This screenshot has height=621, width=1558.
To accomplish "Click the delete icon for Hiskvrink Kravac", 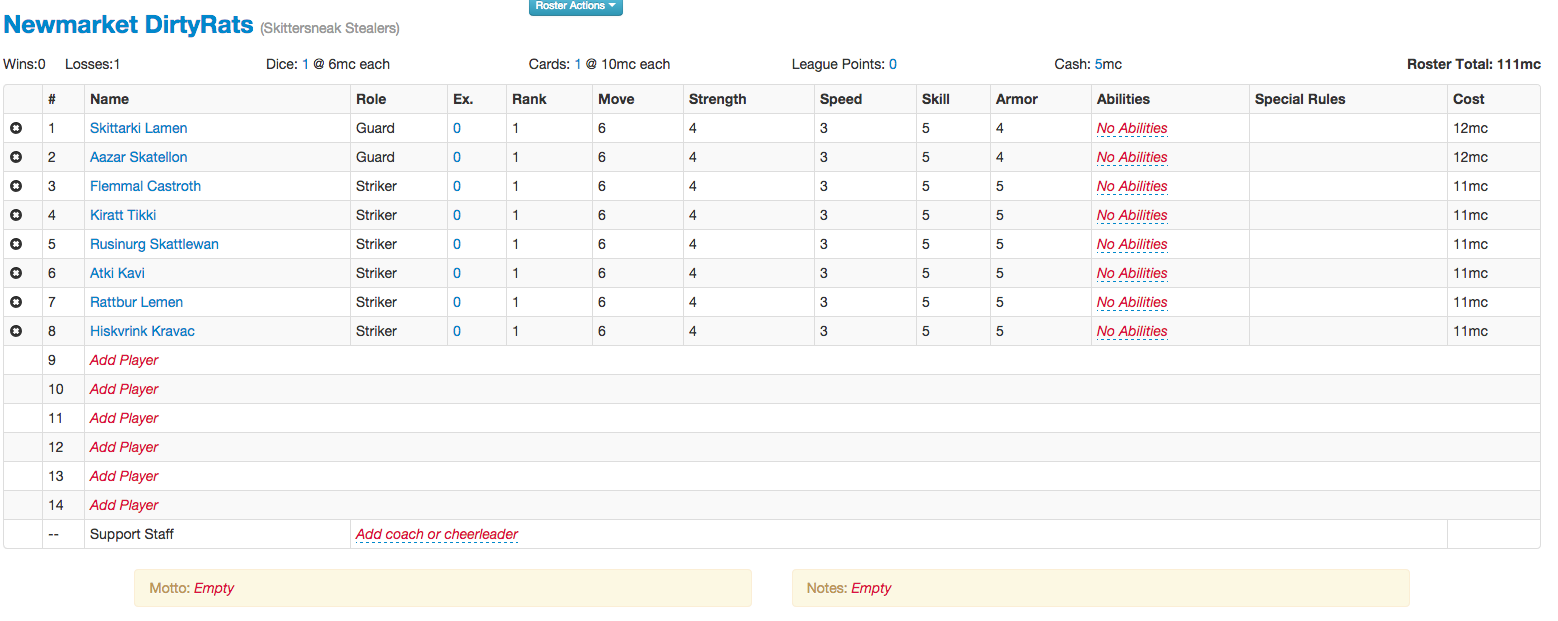I will pos(16,332).
